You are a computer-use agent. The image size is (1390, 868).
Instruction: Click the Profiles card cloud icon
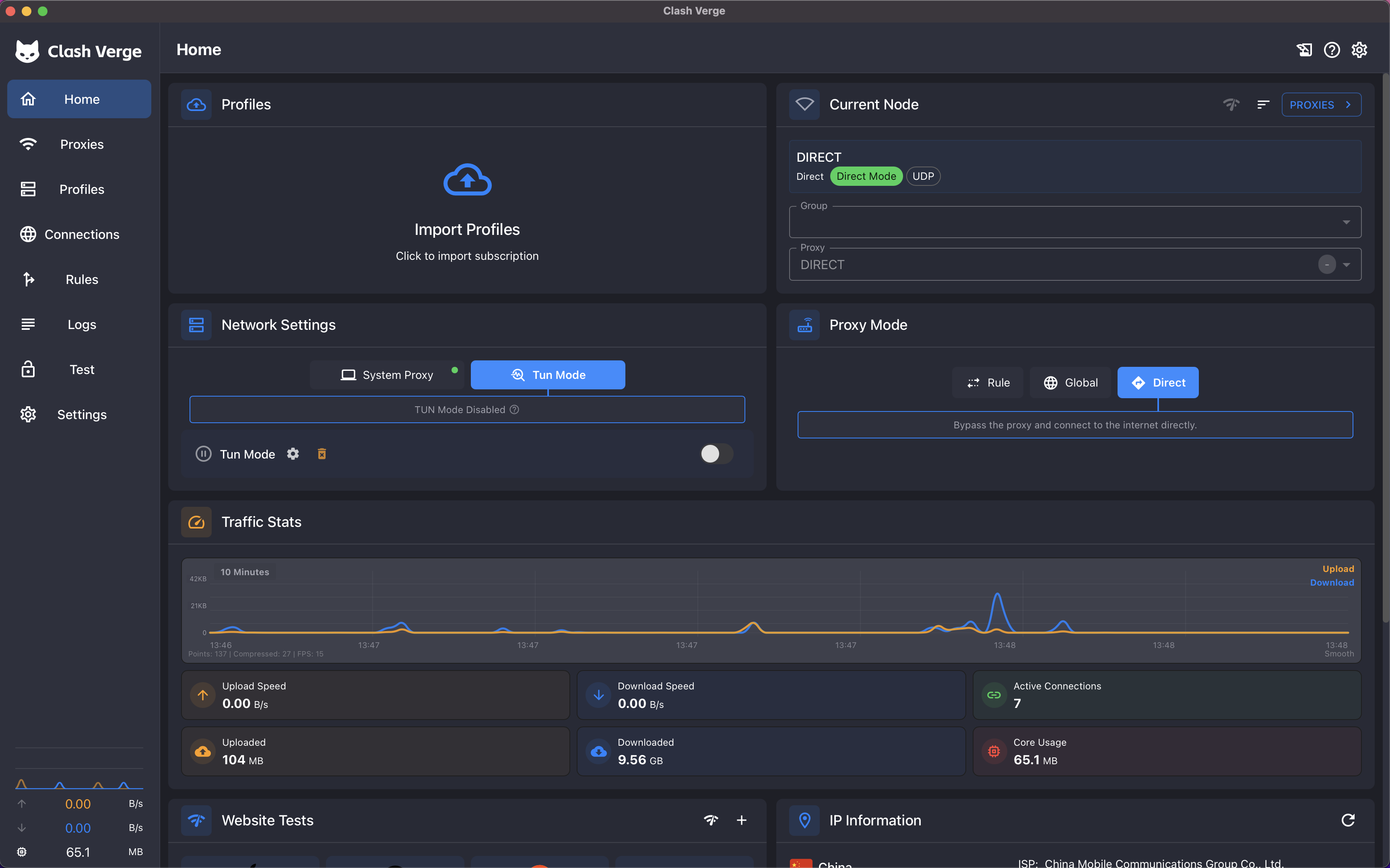[196, 105]
